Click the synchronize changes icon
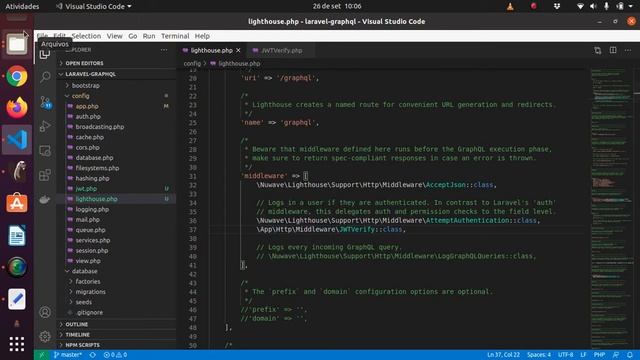The image size is (640, 360). (93, 355)
